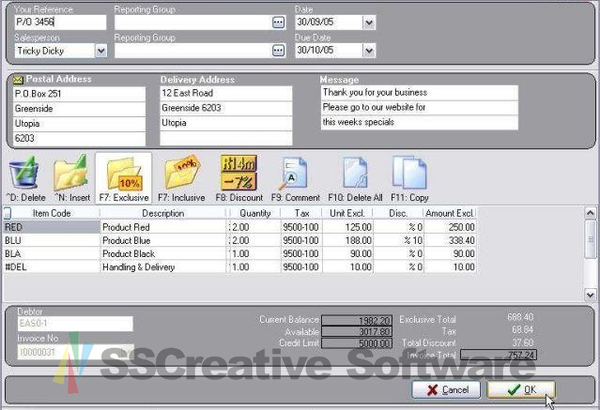This screenshot has height=410, width=600.
Task: Select the #DEL item code cell
Action: click(51, 267)
